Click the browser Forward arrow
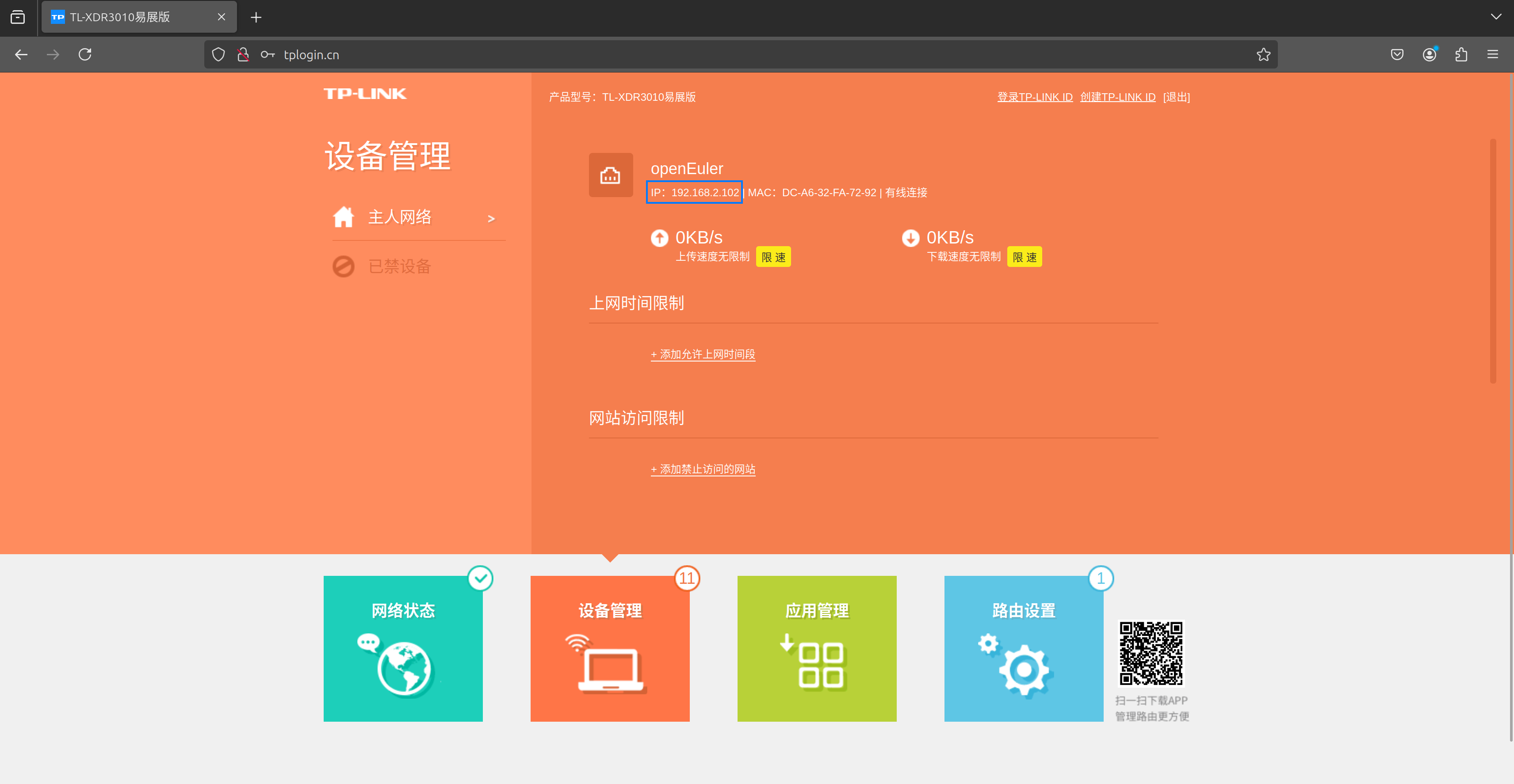 (53, 55)
